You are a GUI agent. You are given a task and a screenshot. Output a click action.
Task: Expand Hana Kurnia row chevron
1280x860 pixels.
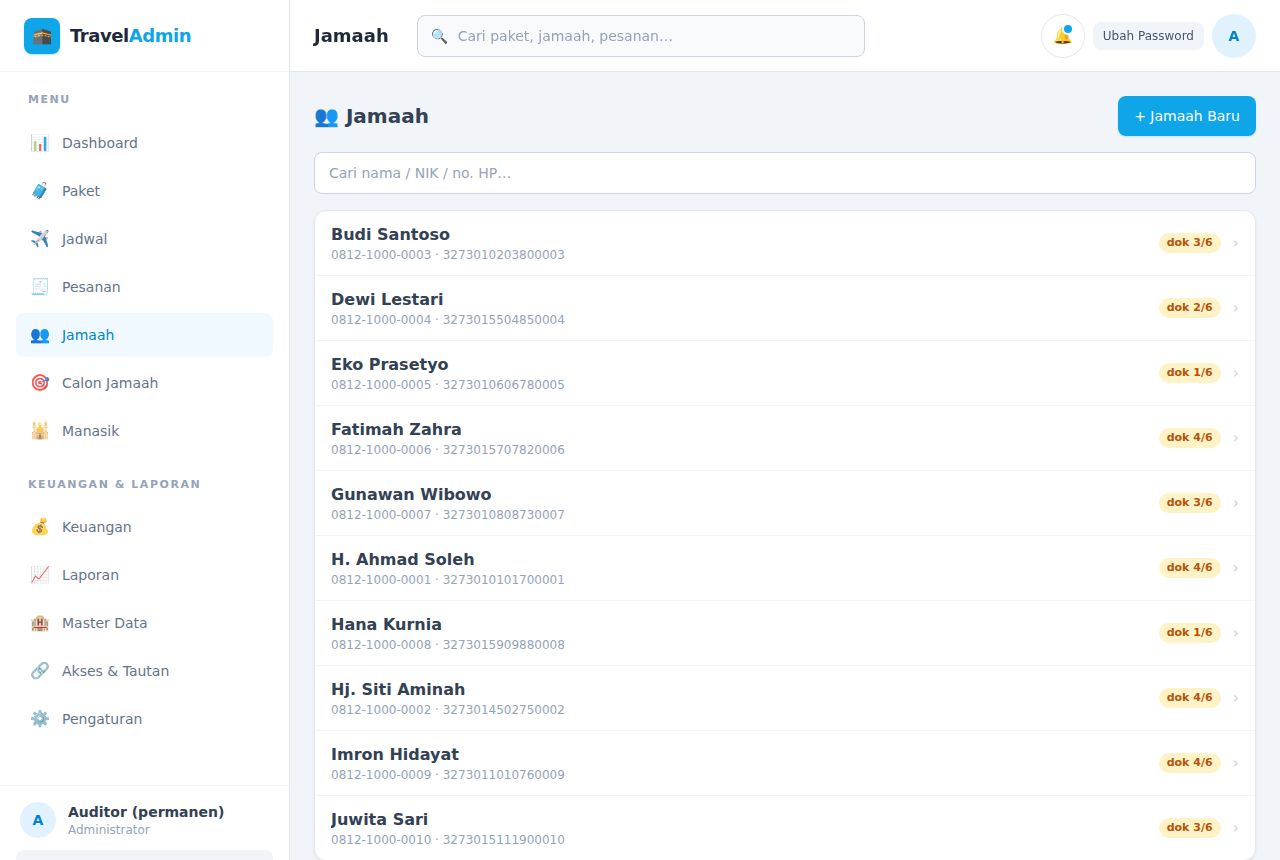pyautogui.click(x=1236, y=633)
